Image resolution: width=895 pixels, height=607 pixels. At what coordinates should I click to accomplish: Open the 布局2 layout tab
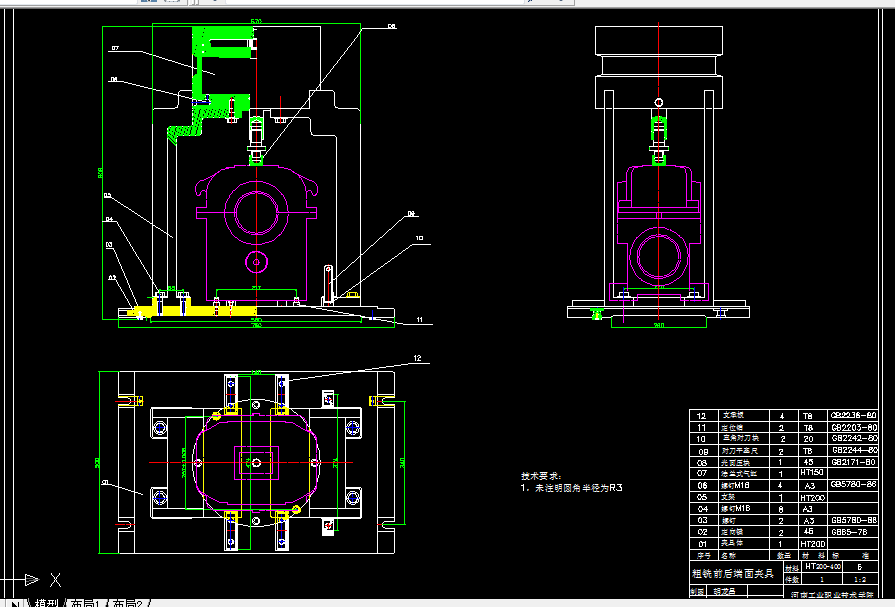(x=127, y=602)
